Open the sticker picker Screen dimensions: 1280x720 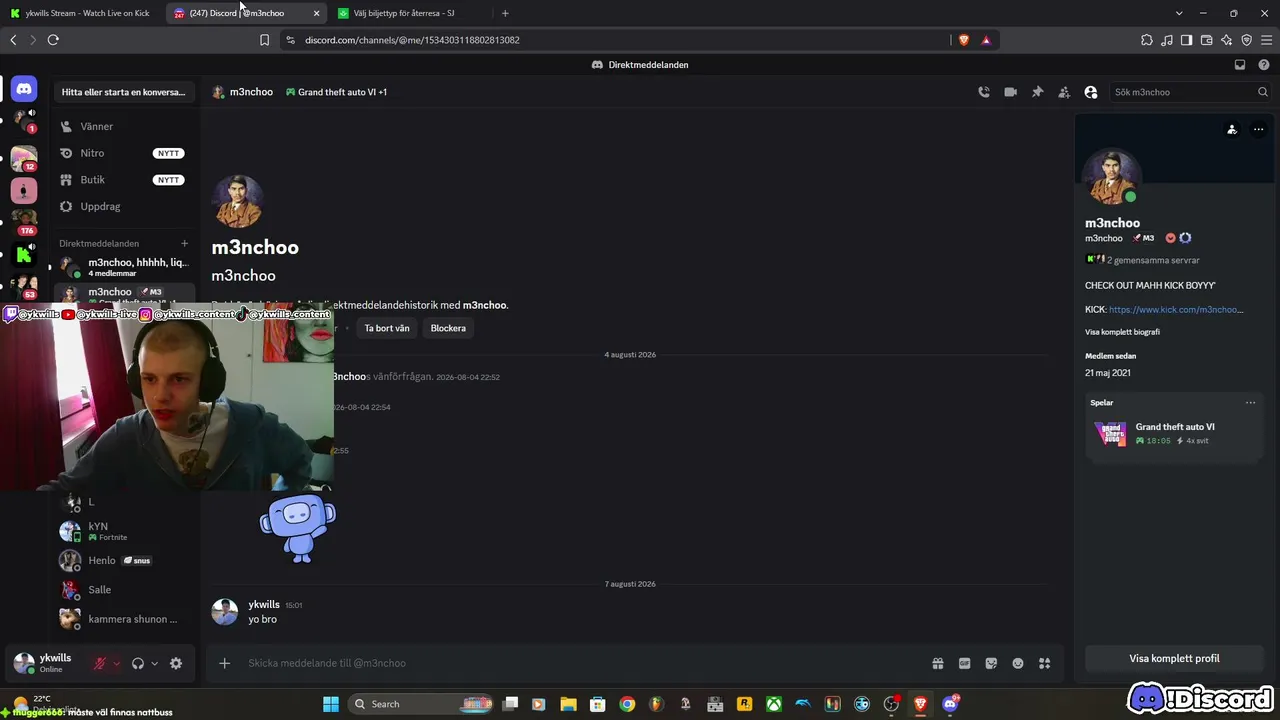point(991,663)
